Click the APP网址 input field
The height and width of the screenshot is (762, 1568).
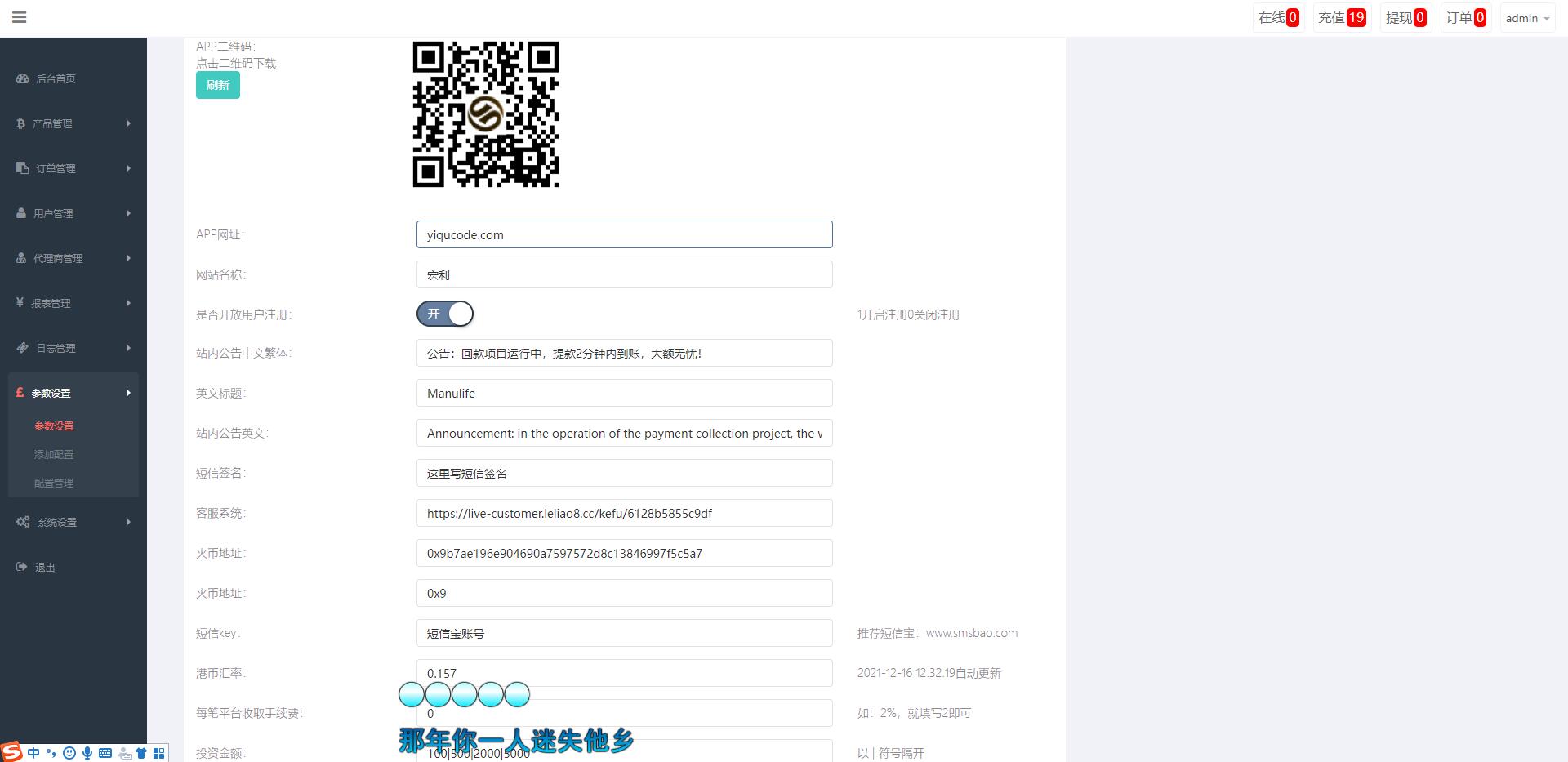tap(624, 234)
